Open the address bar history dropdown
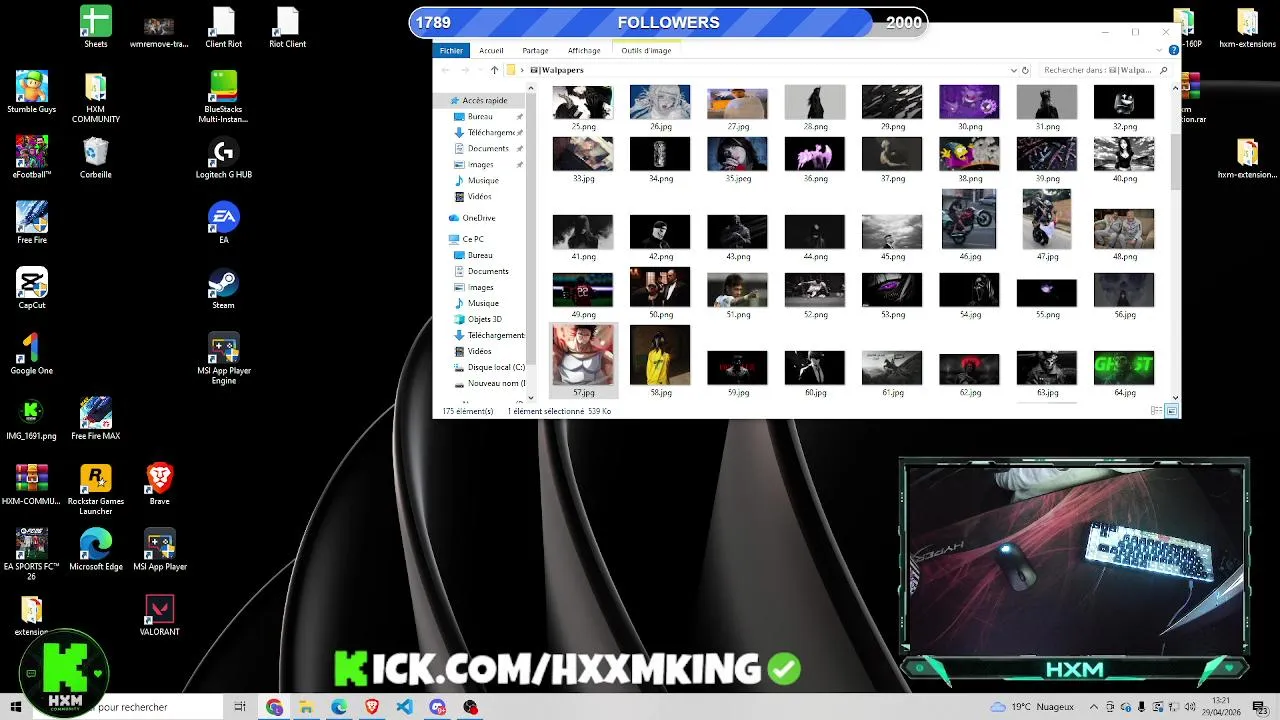The image size is (1280, 720). pyautogui.click(x=1014, y=70)
